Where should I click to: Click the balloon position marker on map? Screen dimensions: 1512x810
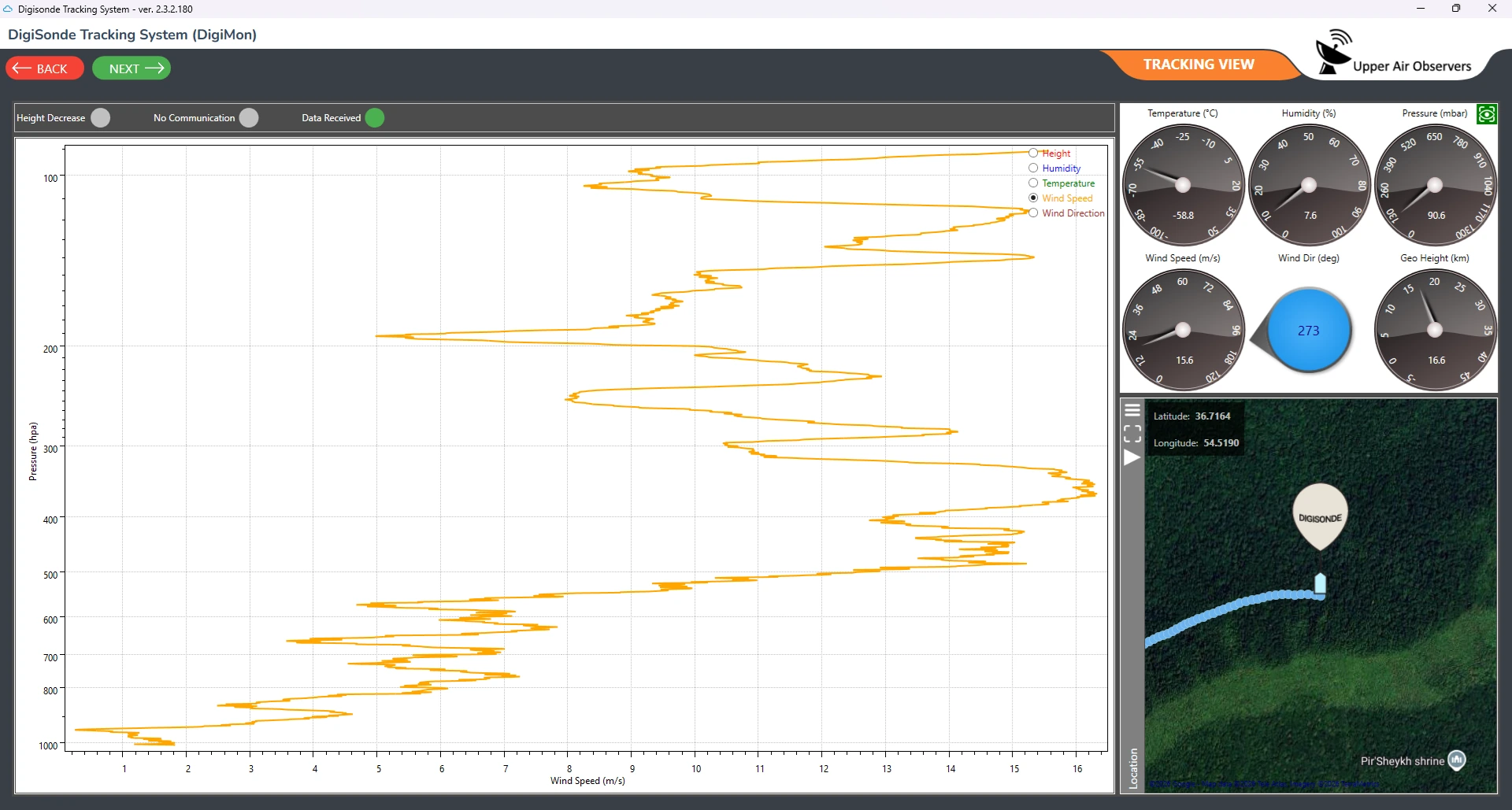pyautogui.click(x=1321, y=583)
